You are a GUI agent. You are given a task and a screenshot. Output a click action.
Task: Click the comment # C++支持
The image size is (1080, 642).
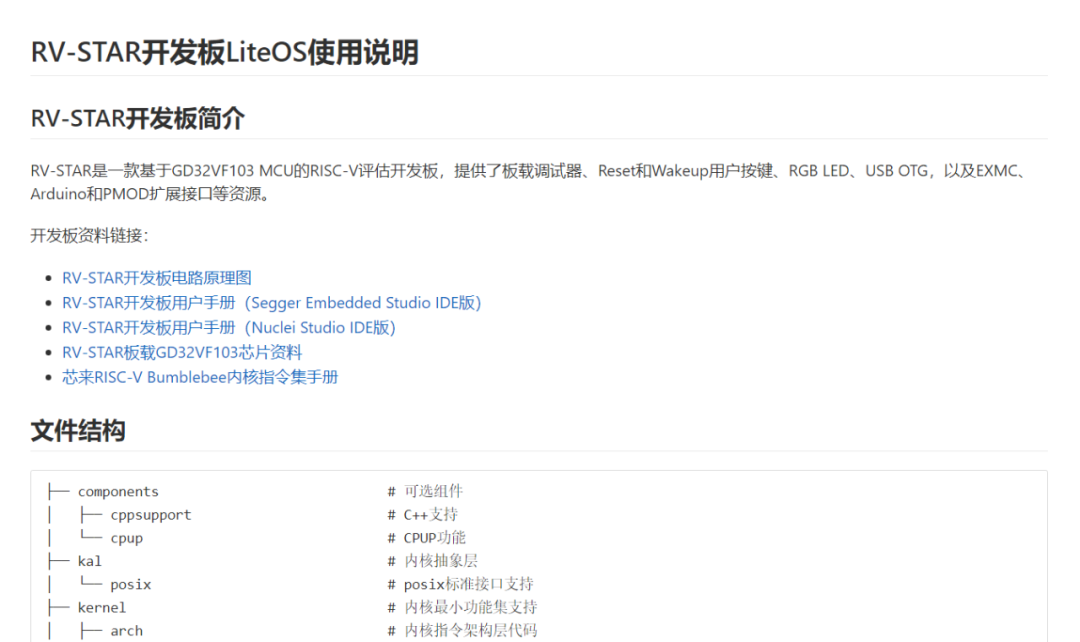pyautogui.click(x=422, y=515)
